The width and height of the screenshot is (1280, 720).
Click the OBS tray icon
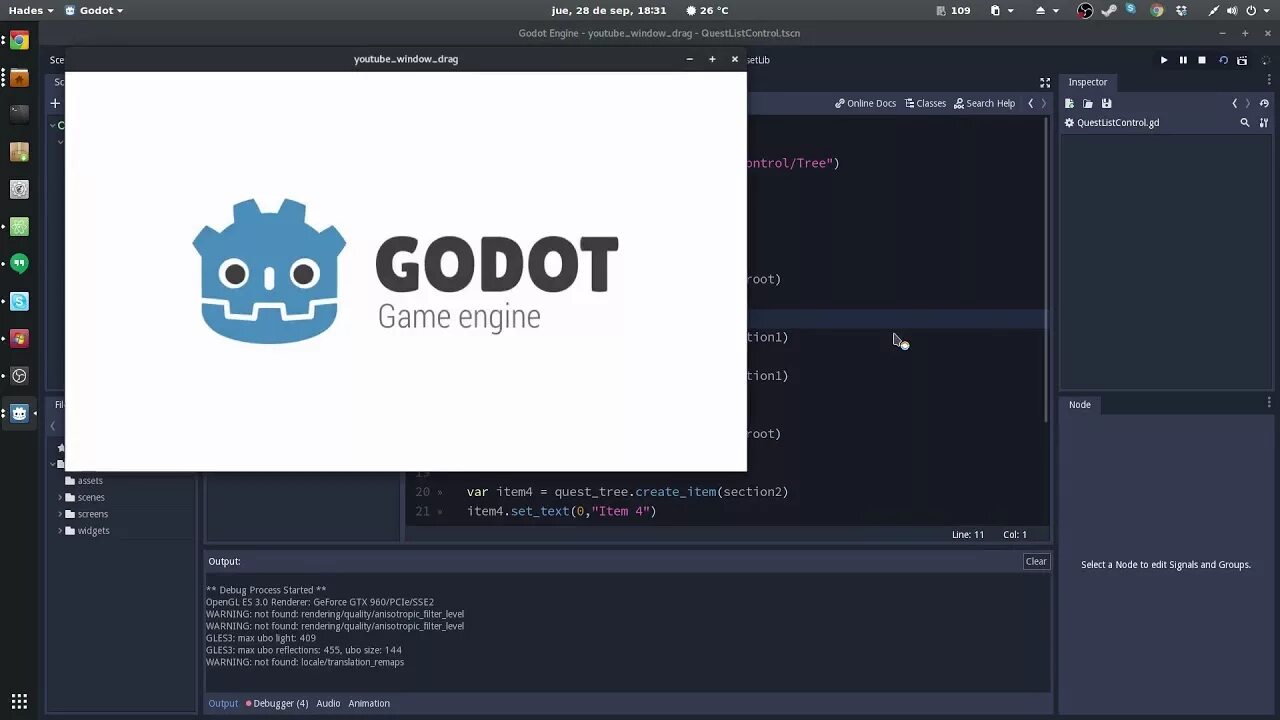point(1085,10)
